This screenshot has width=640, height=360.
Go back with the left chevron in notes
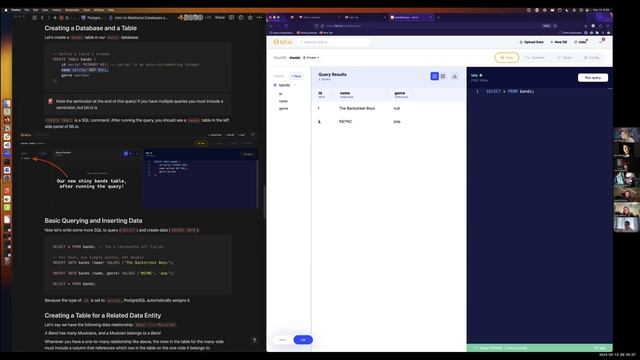[42, 18]
